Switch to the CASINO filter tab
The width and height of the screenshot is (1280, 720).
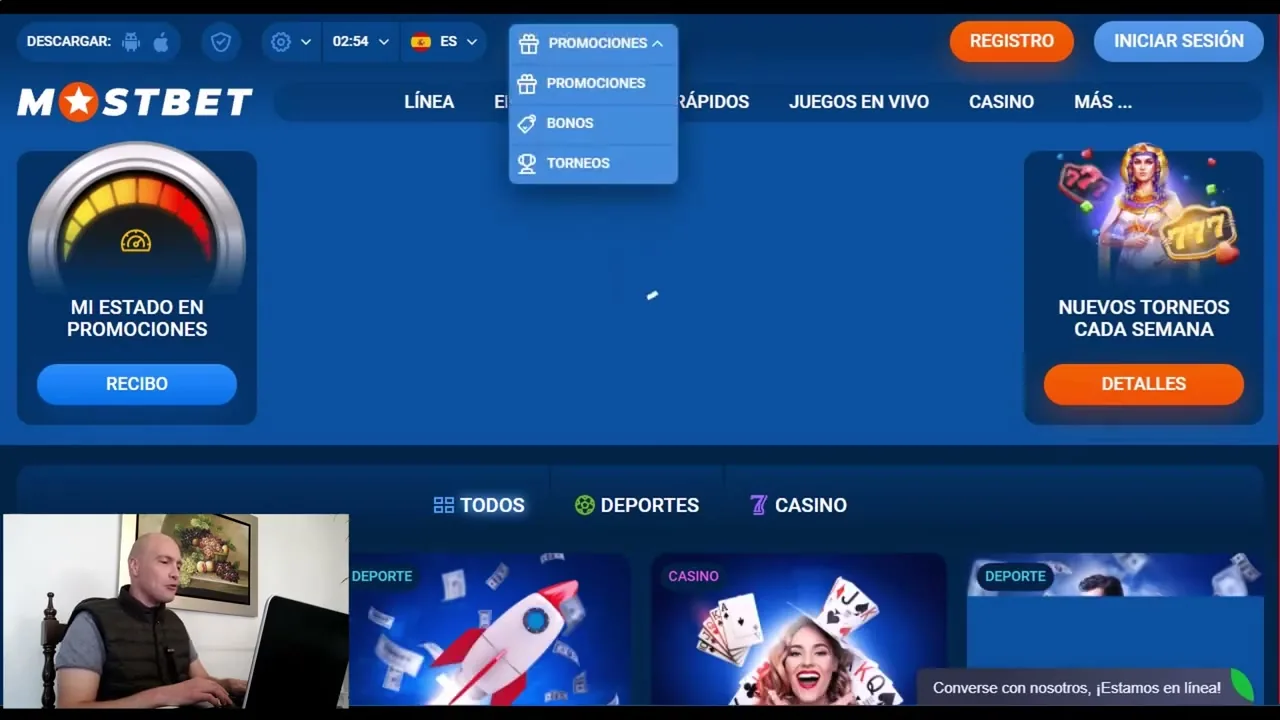pos(799,505)
